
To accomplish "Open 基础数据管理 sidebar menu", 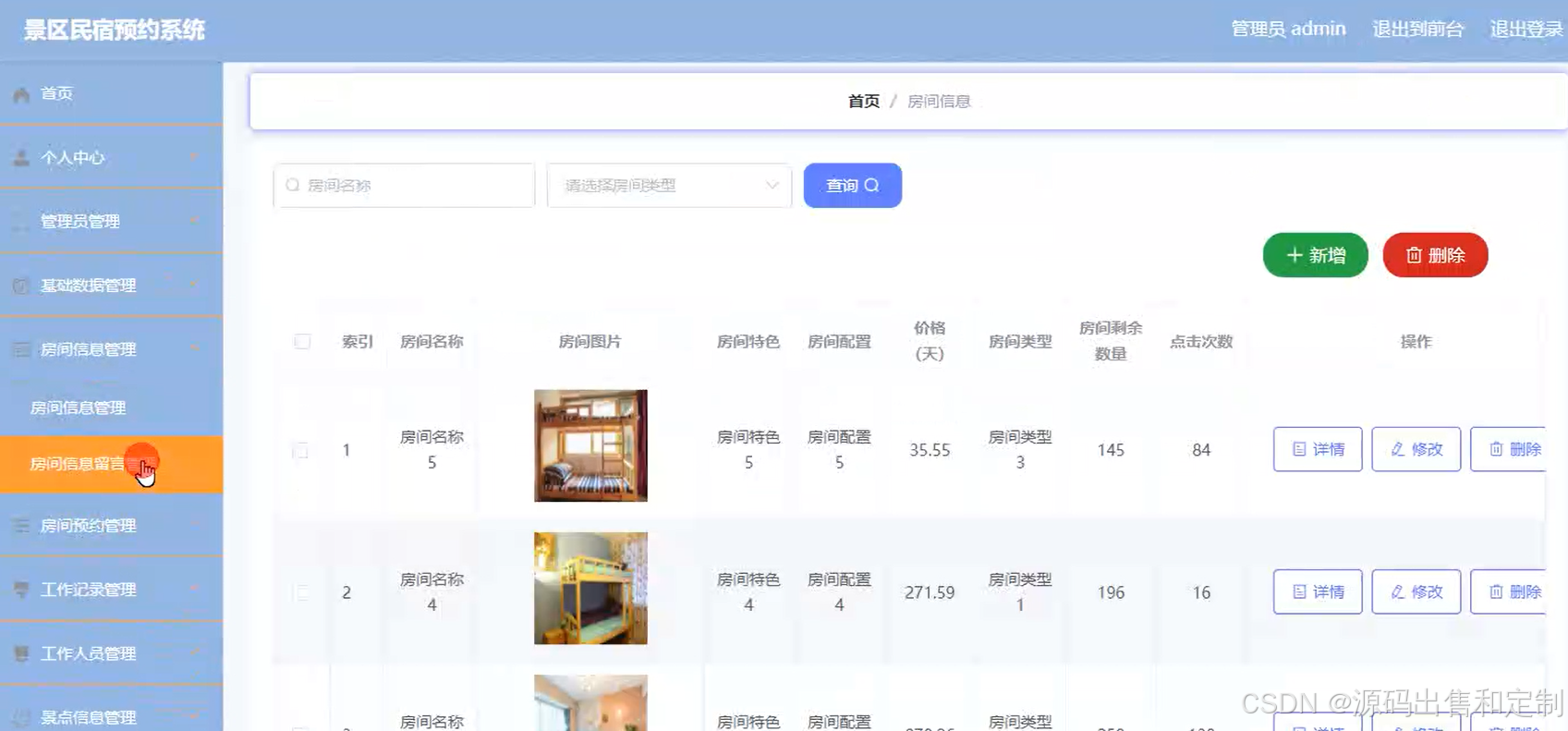I will tap(111, 286).
